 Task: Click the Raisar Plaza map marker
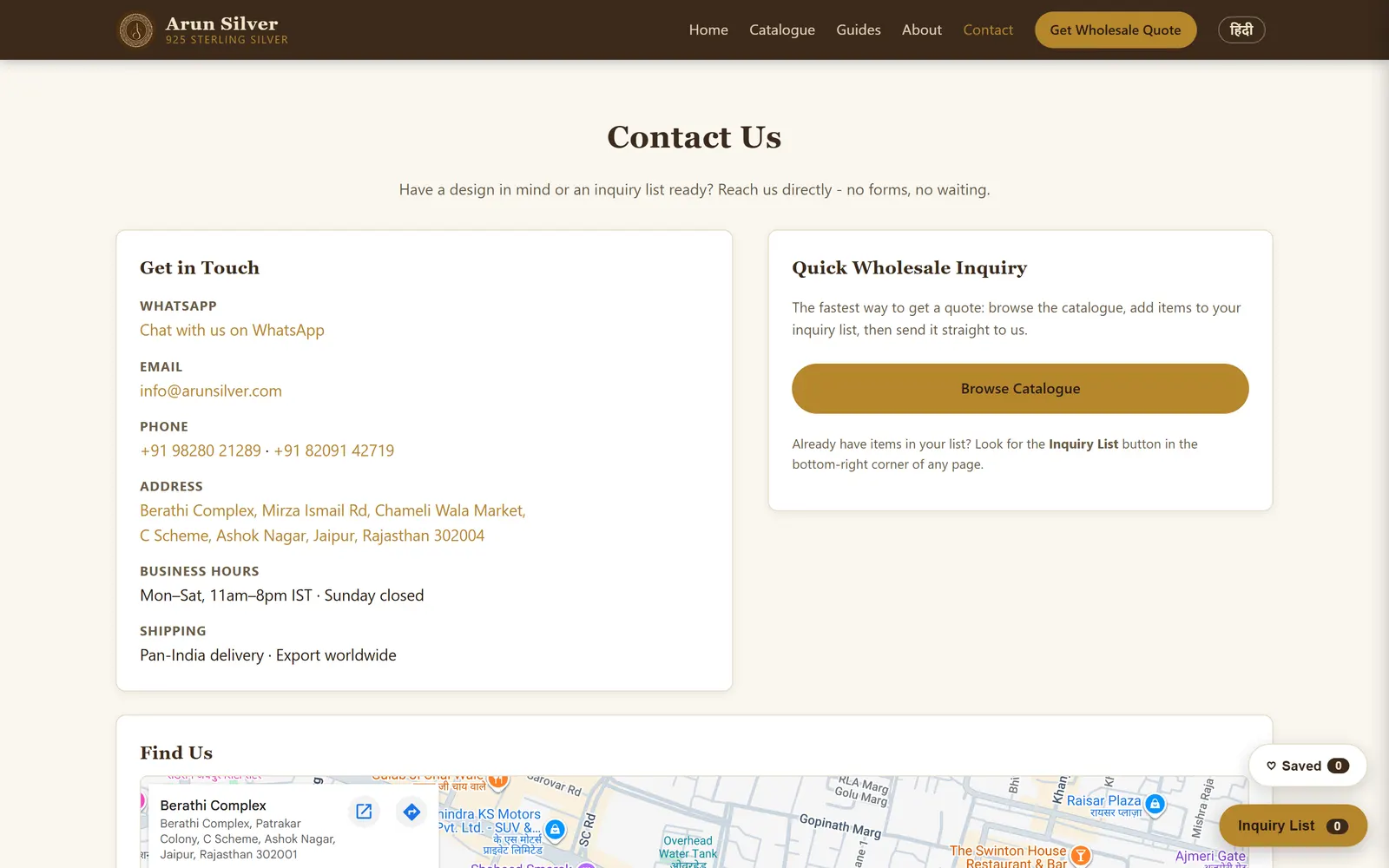tap(1155, 804)
